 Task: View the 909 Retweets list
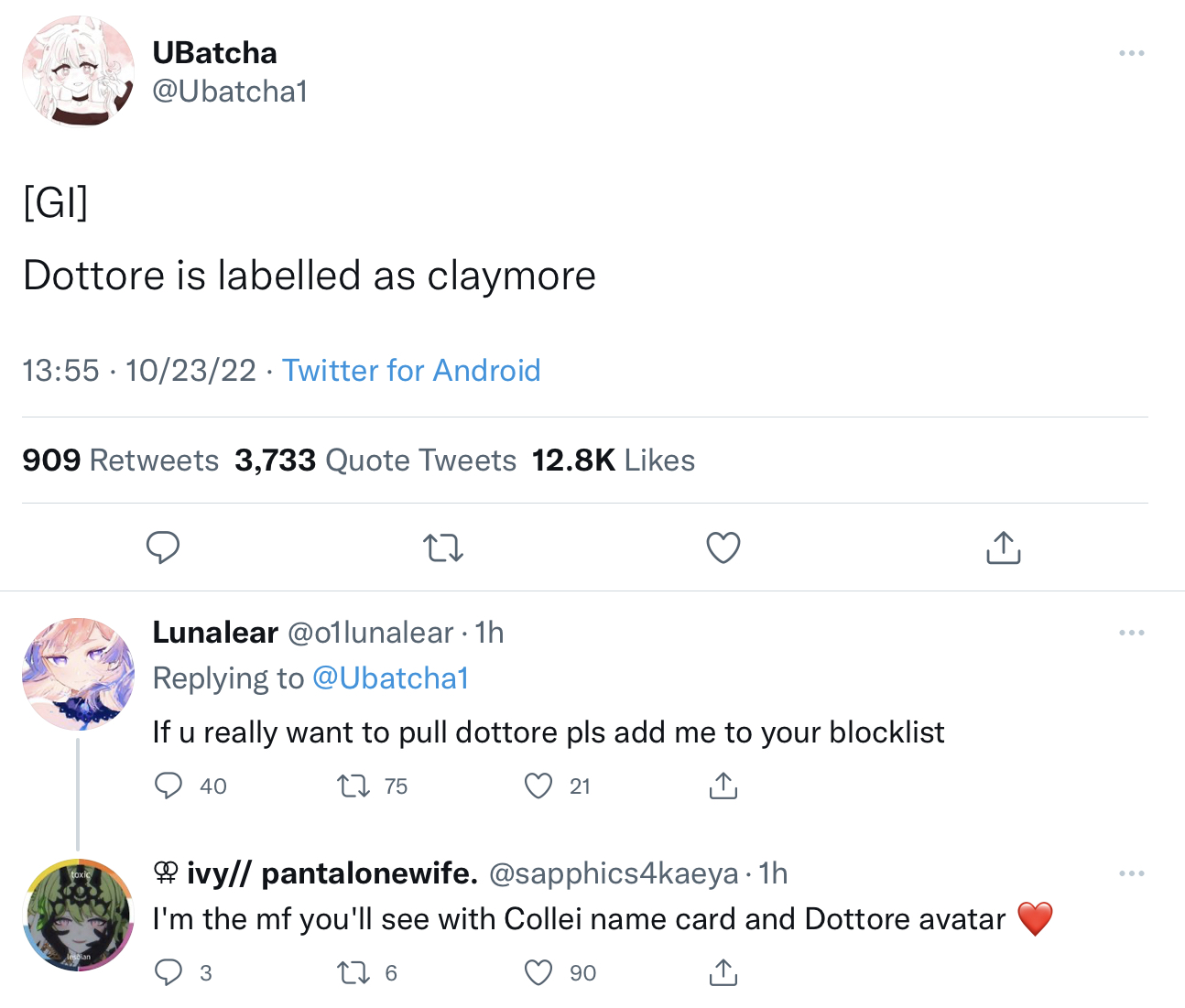pos(121,461)
